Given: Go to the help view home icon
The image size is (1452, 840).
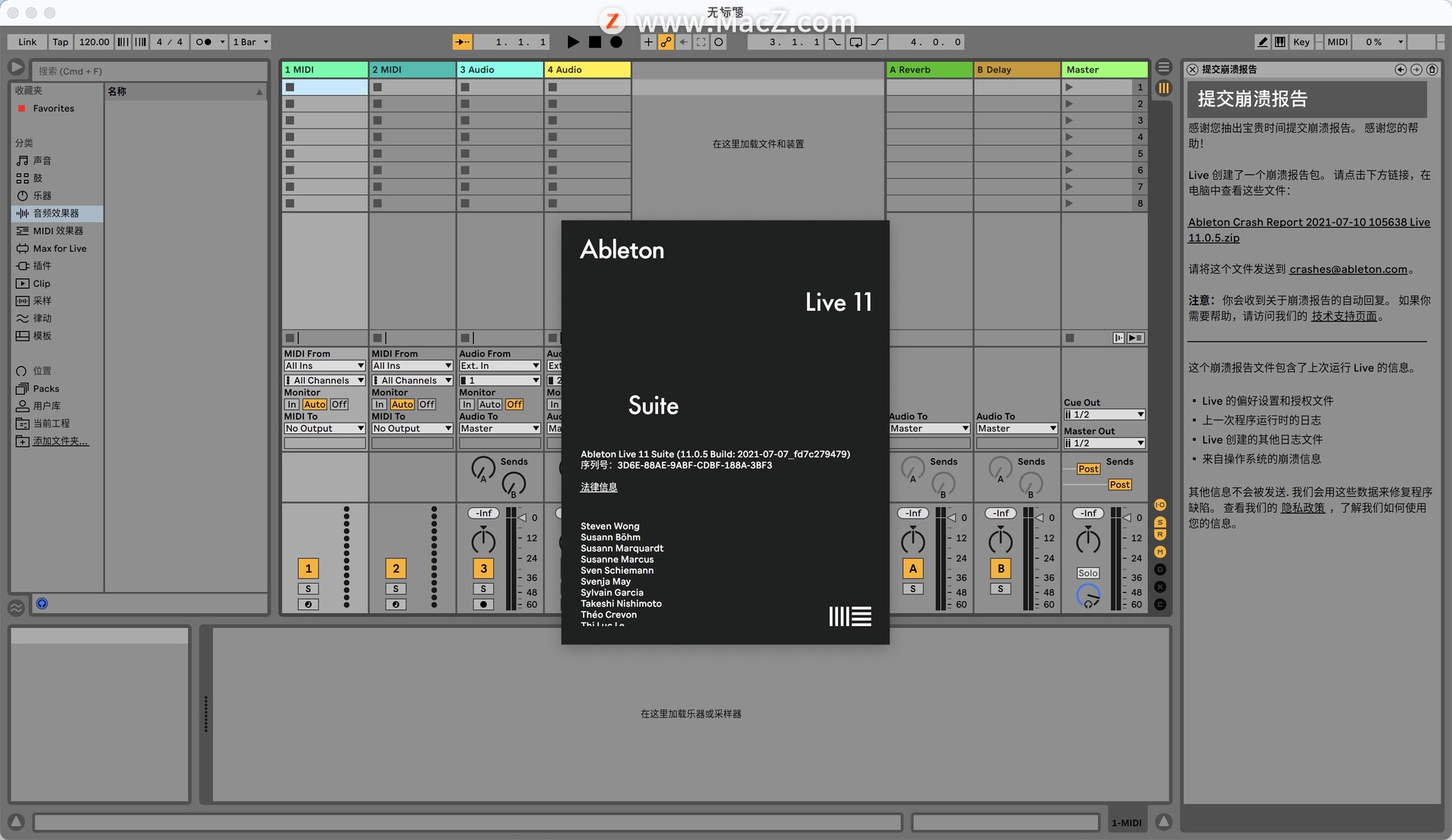Looking at the screenshot, I should pos(1432,70).
